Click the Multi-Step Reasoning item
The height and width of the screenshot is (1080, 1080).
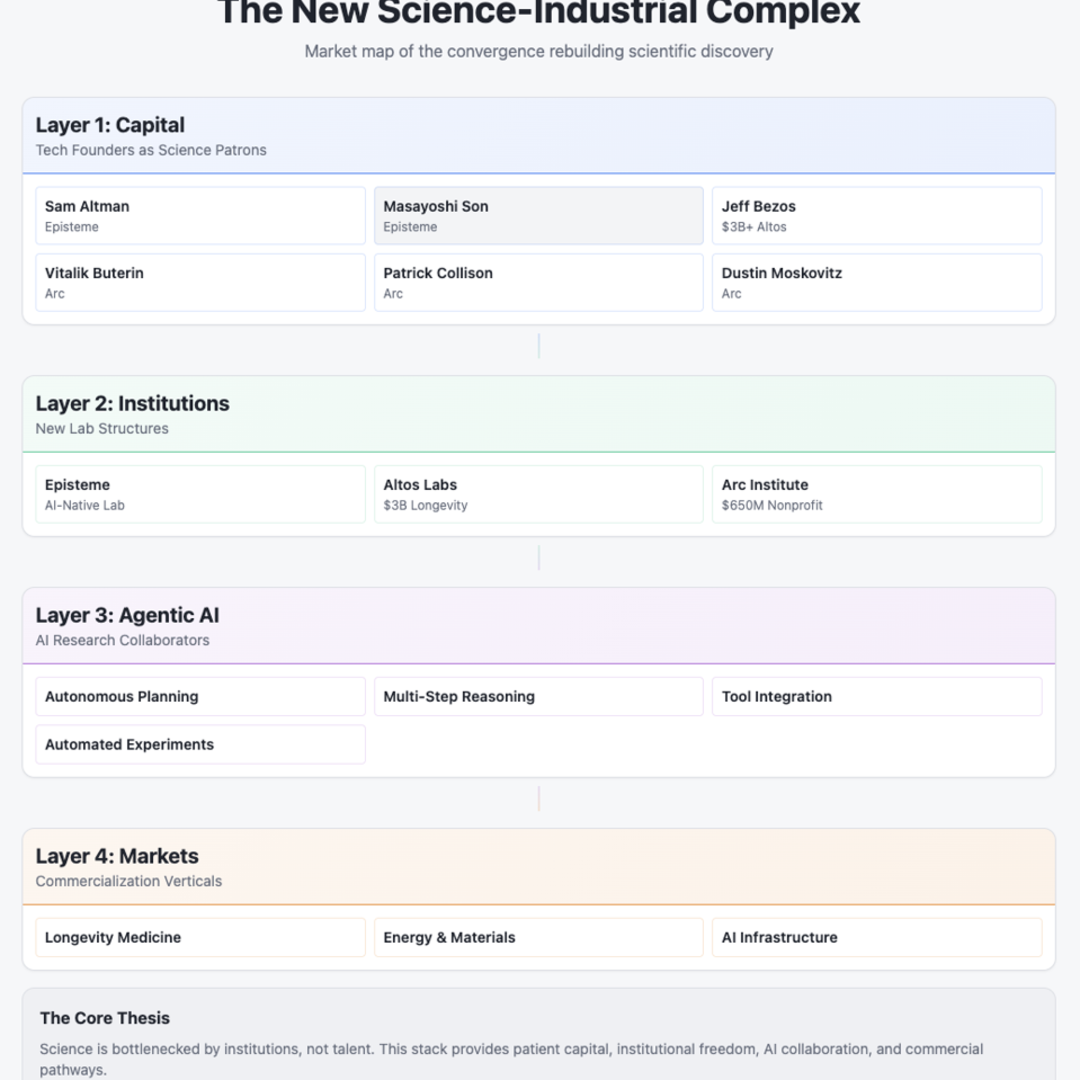[x=538, y=696]
